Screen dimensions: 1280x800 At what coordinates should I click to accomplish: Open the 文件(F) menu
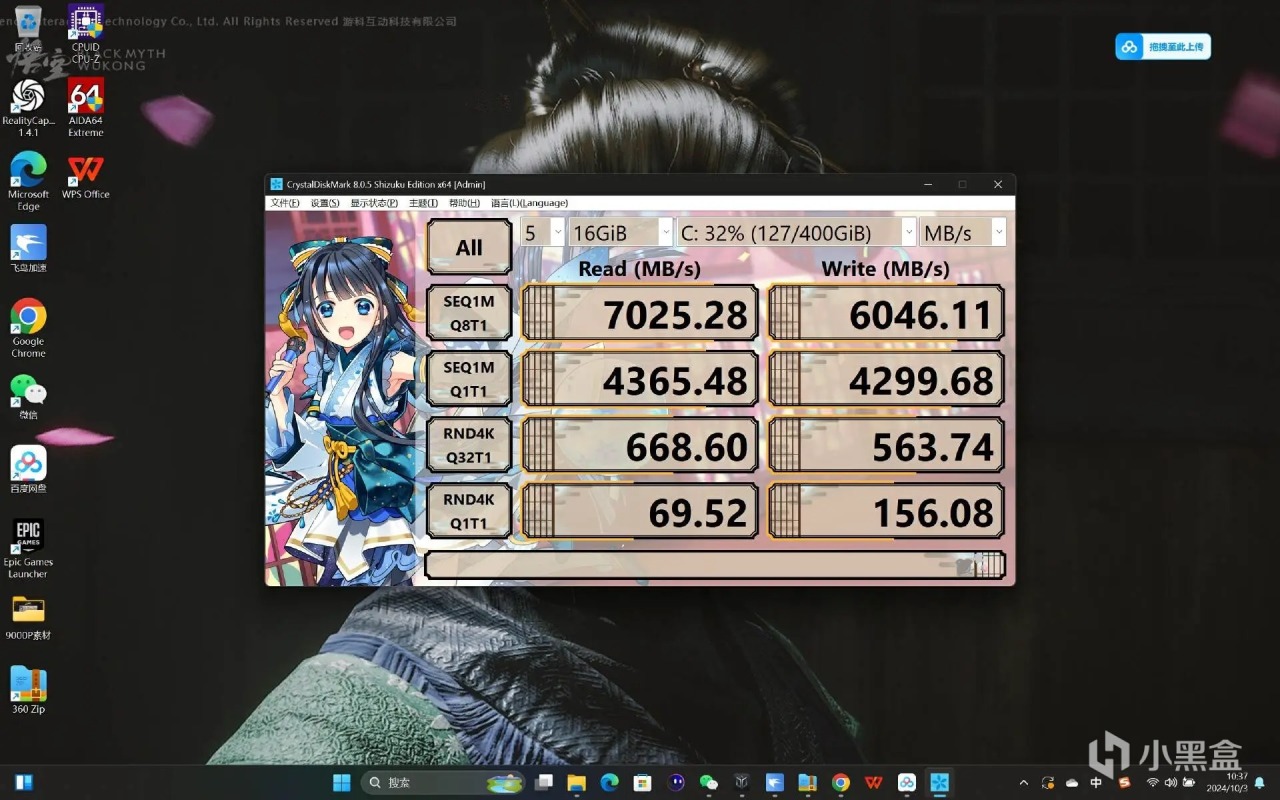tap(285, 203)
